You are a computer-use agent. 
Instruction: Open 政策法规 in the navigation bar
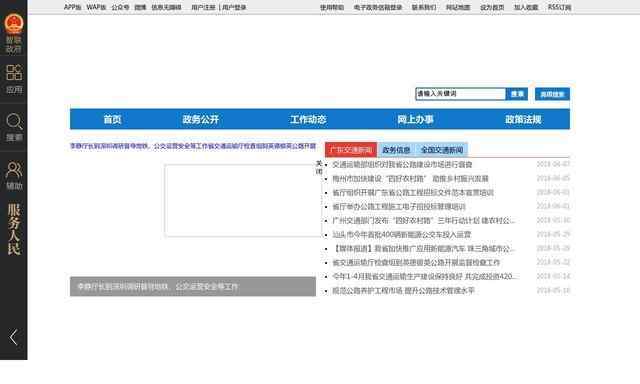(x=523, y=120)
